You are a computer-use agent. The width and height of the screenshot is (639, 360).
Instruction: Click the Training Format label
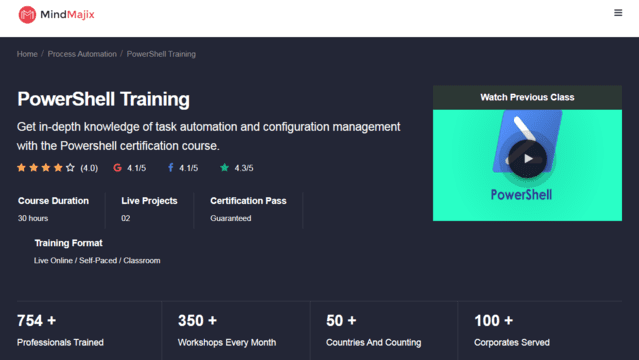click(x=68, y=243)
